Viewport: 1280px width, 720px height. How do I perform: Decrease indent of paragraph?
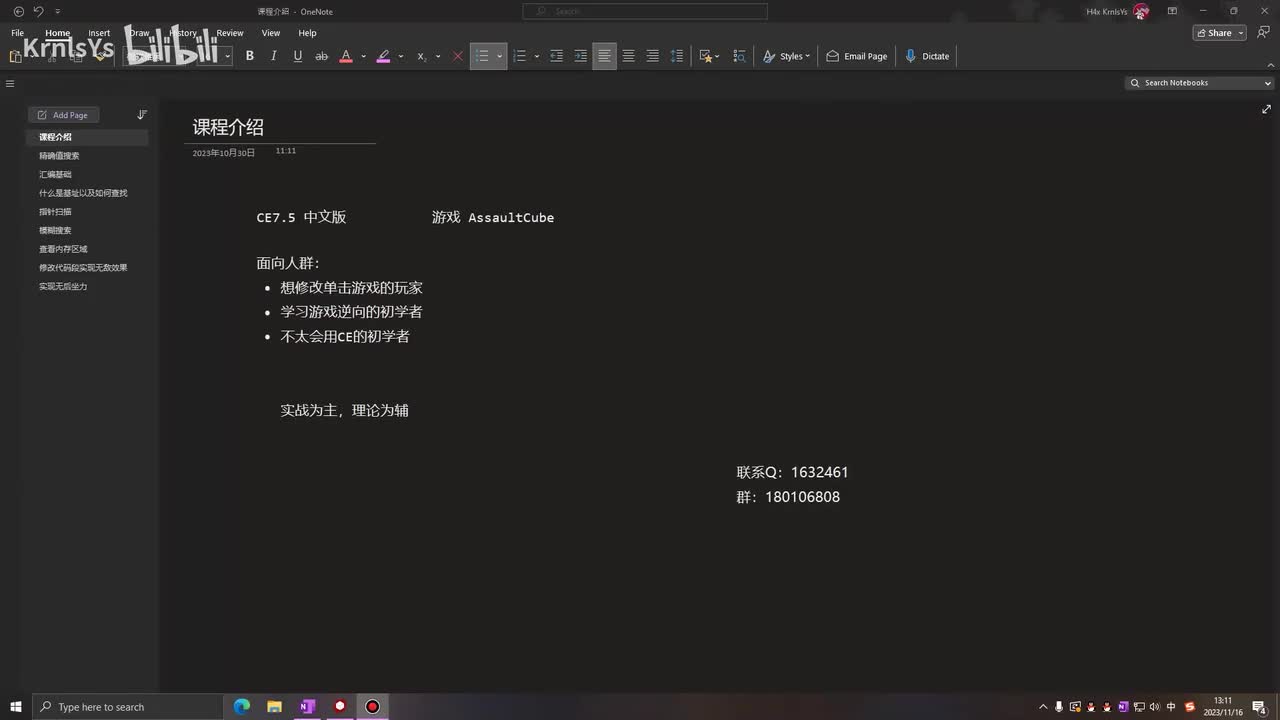[x=557, y=56]
